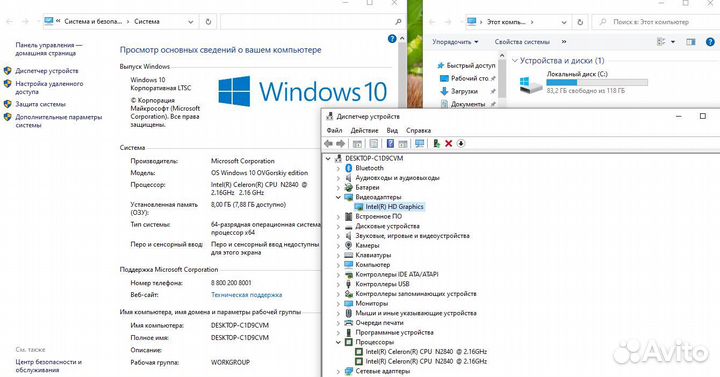
Task: Expand the Bluetooth category
Action: [338, 168]
